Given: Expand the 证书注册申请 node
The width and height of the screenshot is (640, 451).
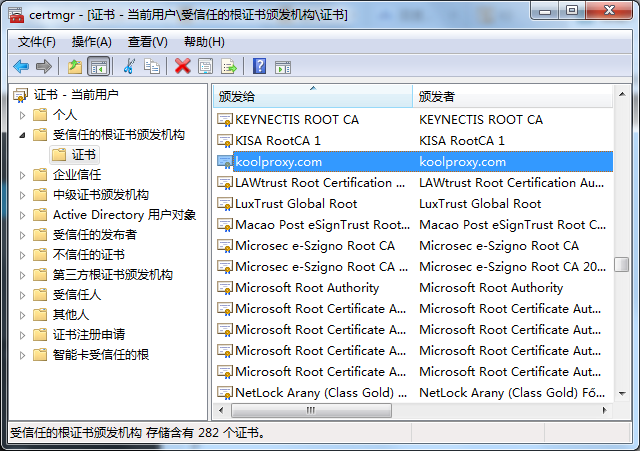Looking at the screenshot, I should (22, 335).
